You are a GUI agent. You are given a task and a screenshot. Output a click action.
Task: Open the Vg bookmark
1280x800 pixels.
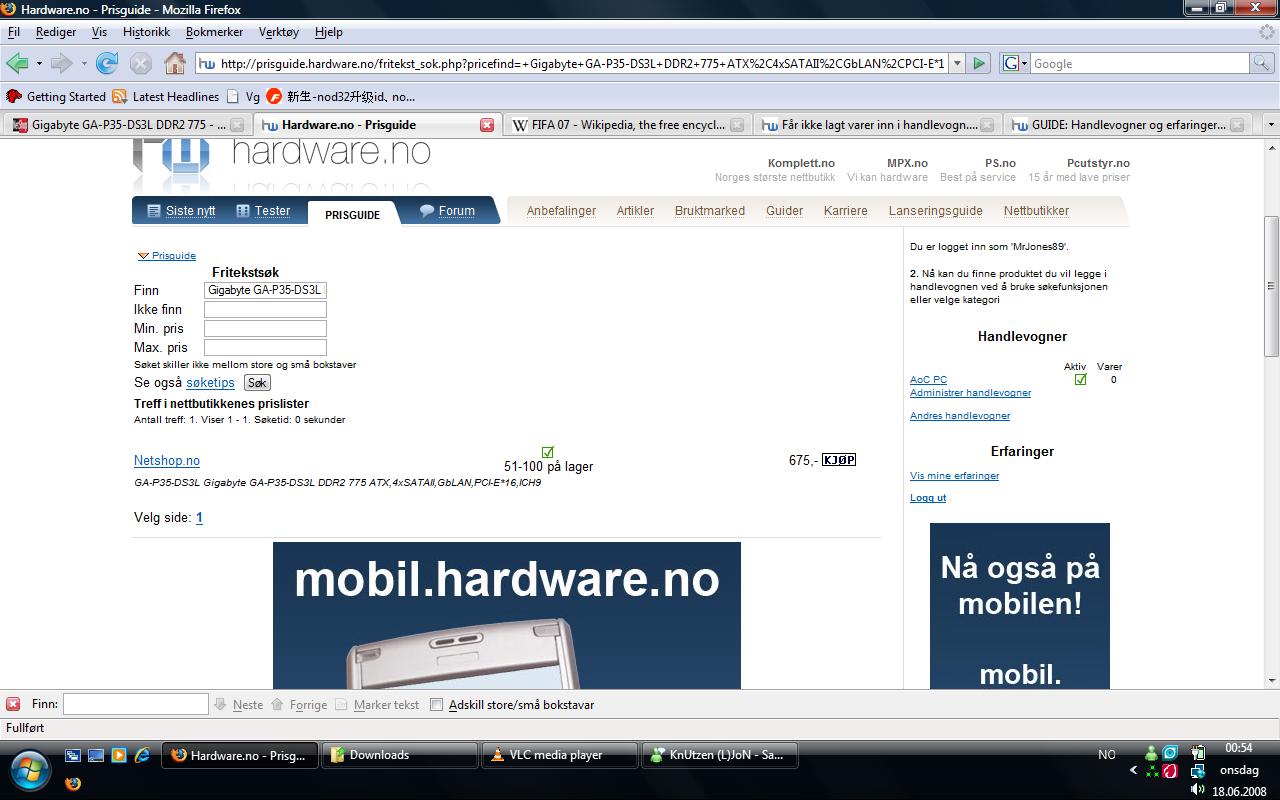click(243, 97)
